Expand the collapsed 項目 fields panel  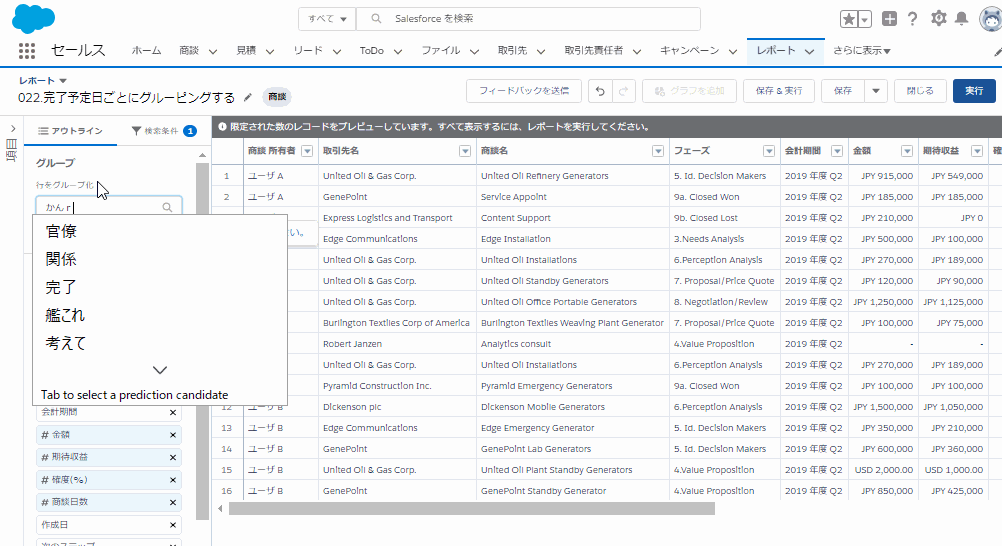12,130
